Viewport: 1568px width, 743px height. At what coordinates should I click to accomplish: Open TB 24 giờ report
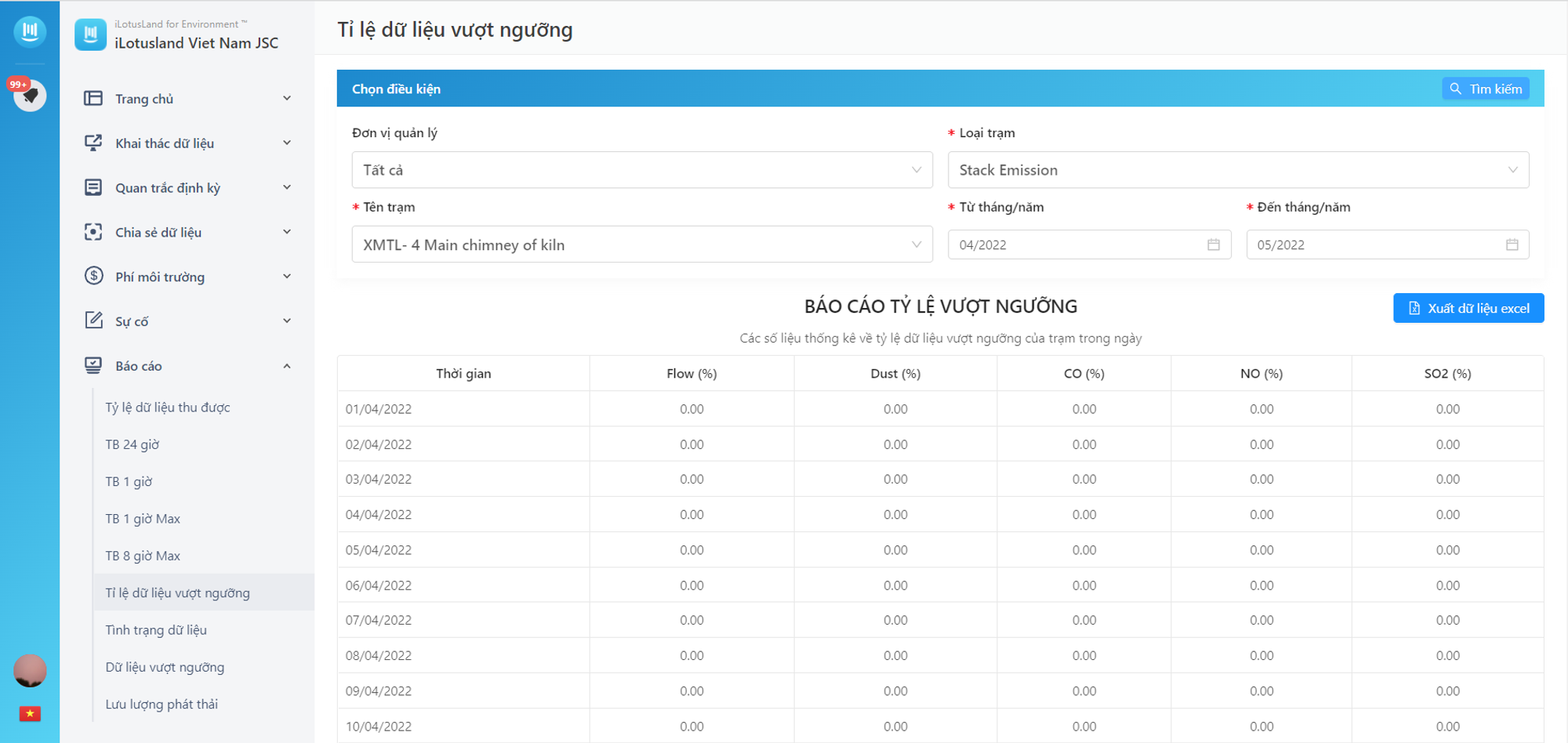(132, 444)
